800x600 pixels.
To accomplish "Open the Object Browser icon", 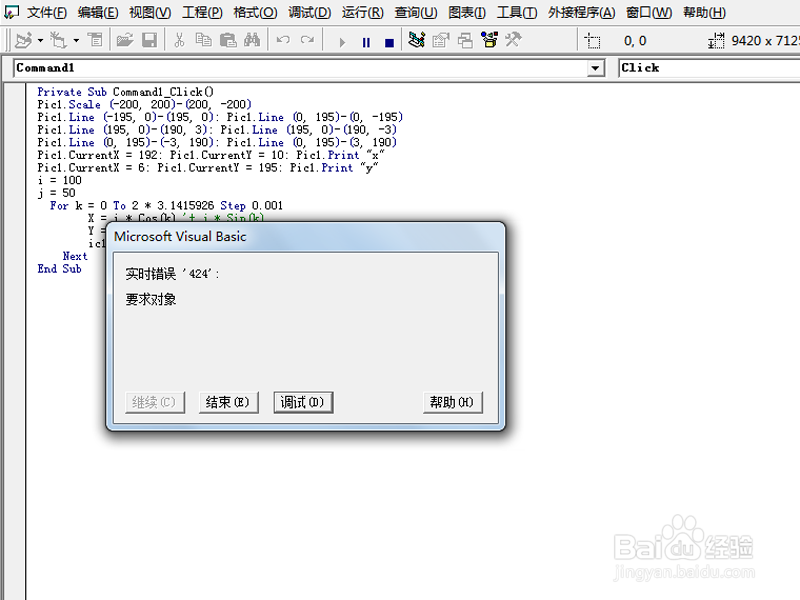I will 490,40.
